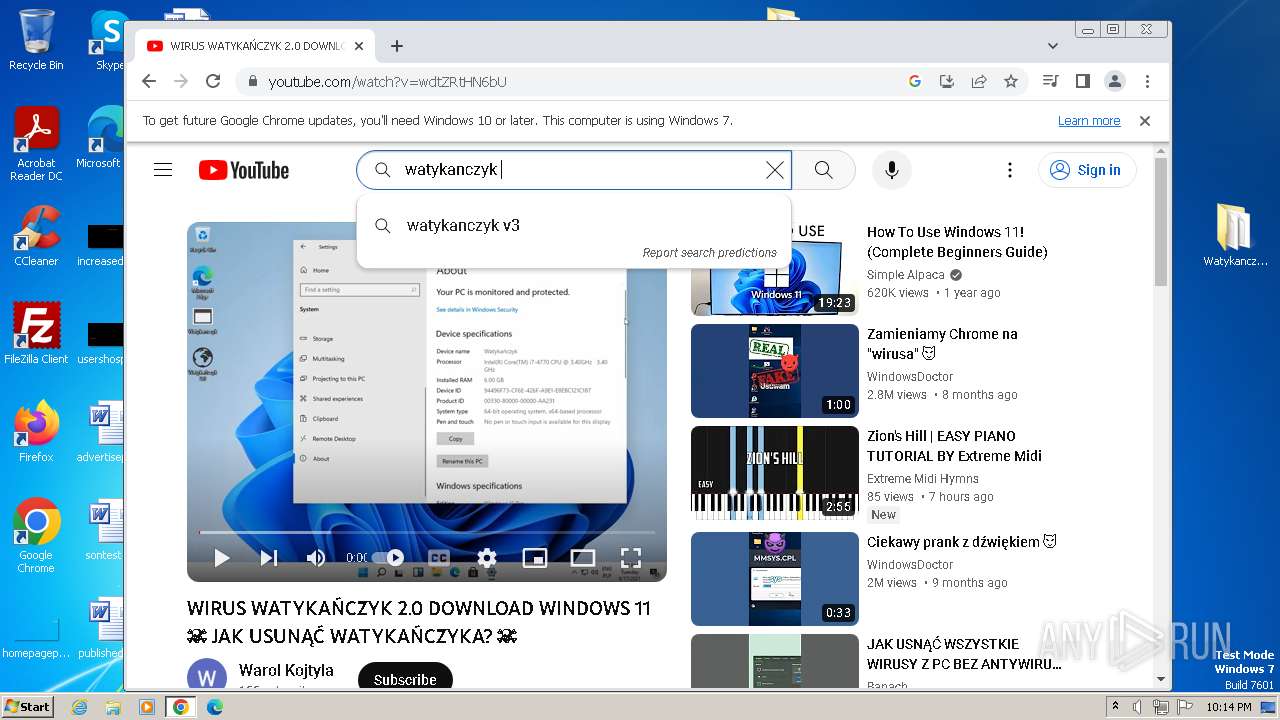Open Ciekawy prank z dźwiękiem video title
The image size is (1280, 720).
(962, 542)
